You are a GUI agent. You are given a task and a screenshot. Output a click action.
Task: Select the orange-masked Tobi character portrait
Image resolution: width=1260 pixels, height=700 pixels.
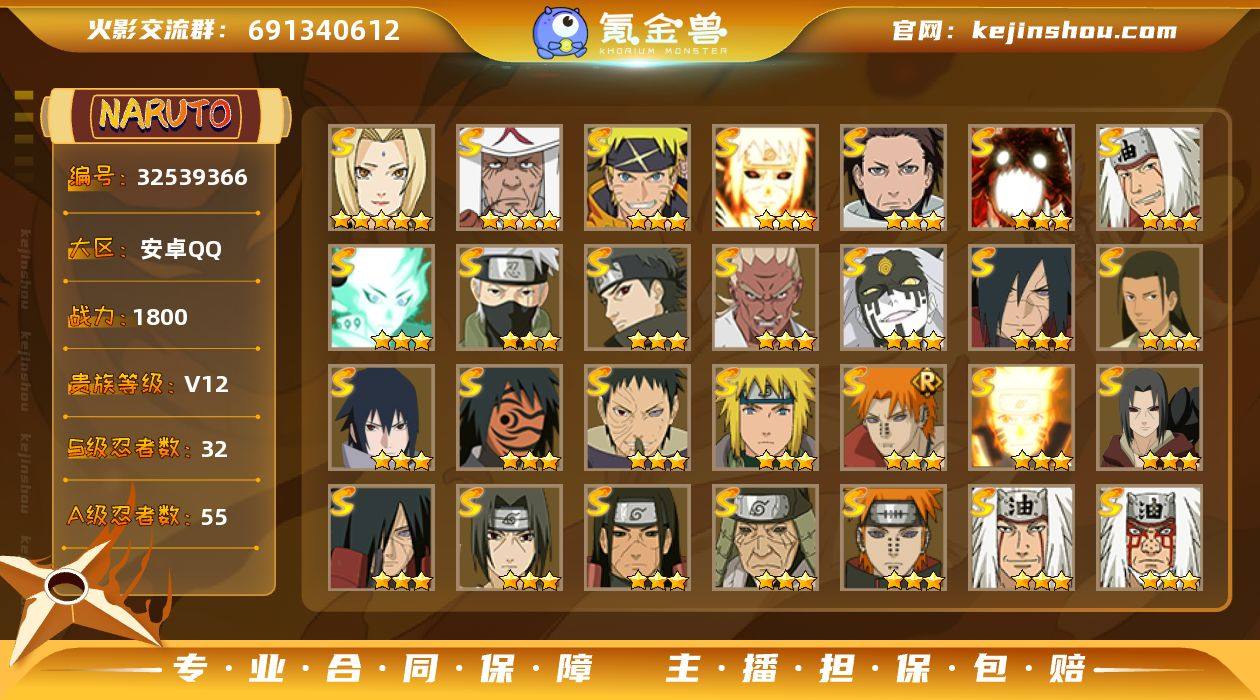click(x=509, y=418)
